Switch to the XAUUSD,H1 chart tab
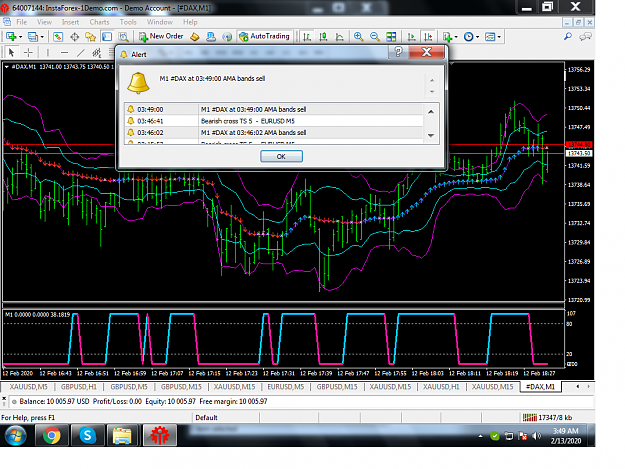 [x=441, y=387]
